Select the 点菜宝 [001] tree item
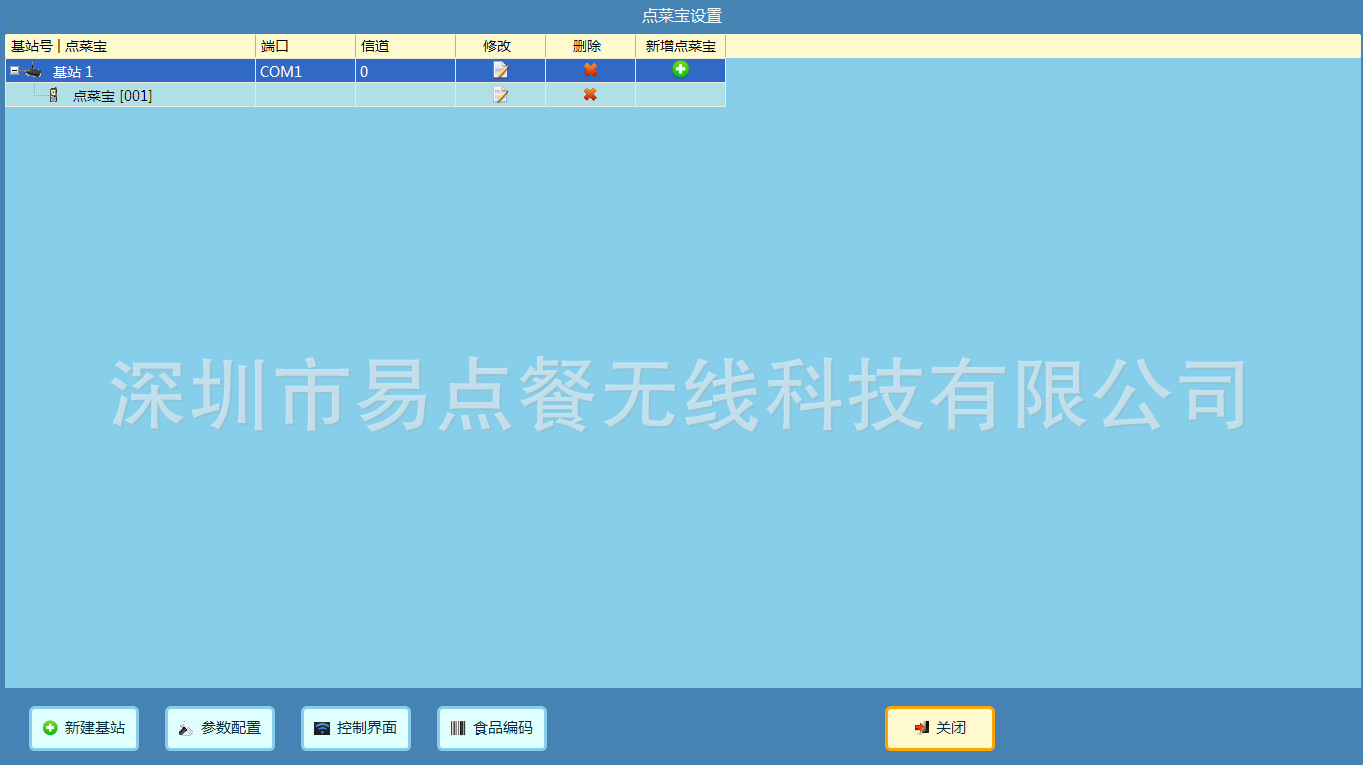Viewport: 1363px width, 765px height. pyautogui.click(x=112, y=96)
